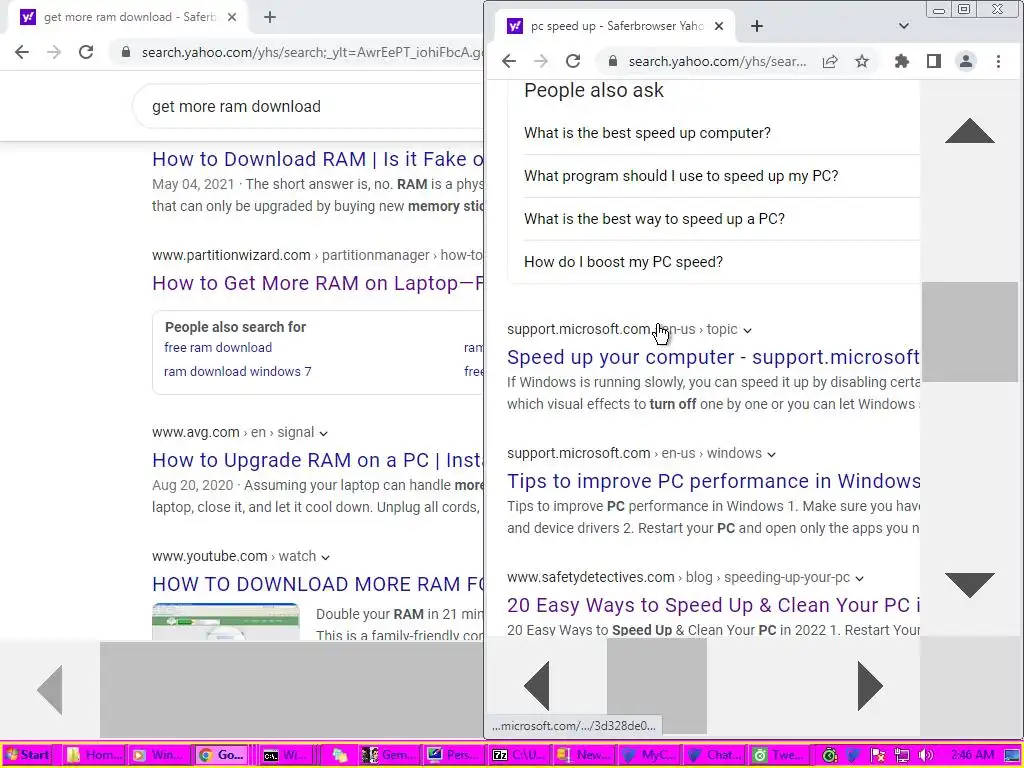Open the dropdown arrow beside 'www.avg.com › en › signal'
The image size is (1024, 768).
coord(323,433)
